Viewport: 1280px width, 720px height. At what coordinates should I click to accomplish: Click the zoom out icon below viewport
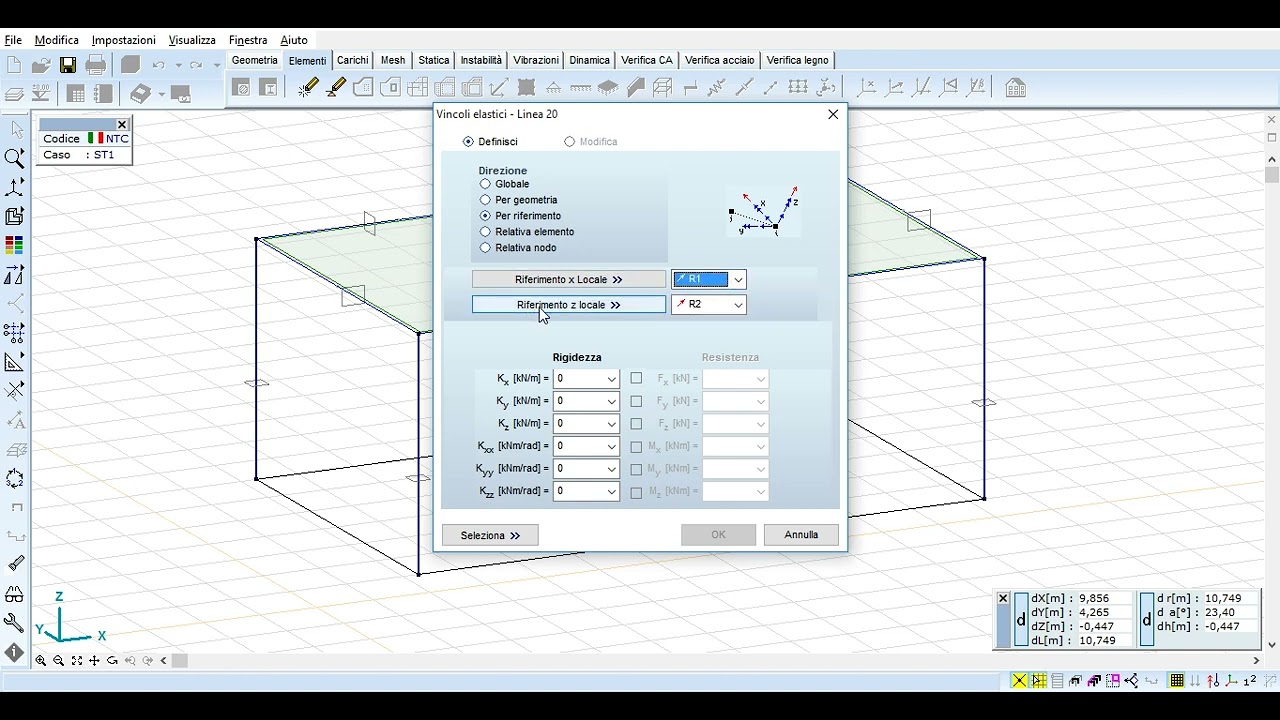click(59, 661)
